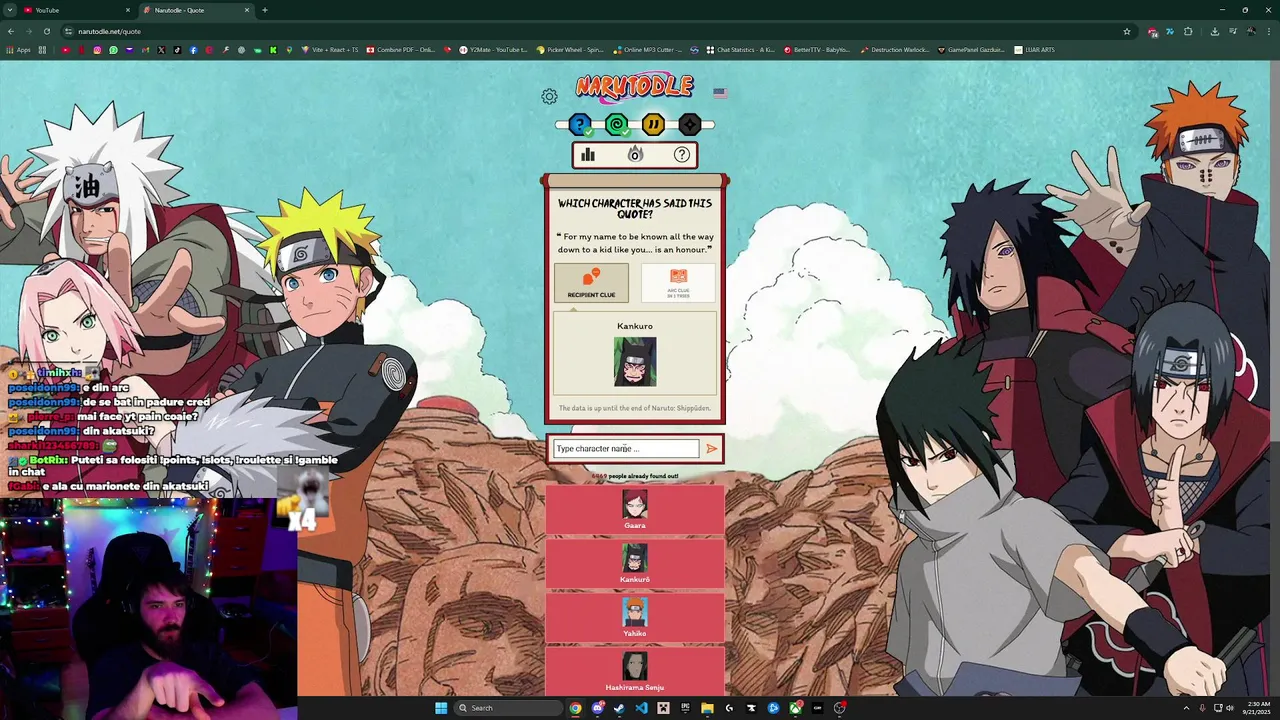
Task: Select the Recipient Clue button
Action: [x=591, y=283]
